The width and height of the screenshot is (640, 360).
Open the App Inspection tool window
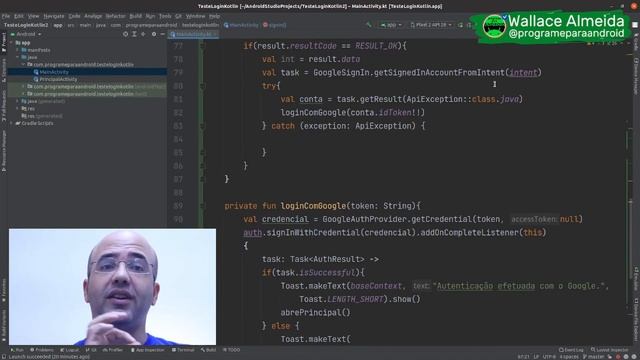[148, 350]
